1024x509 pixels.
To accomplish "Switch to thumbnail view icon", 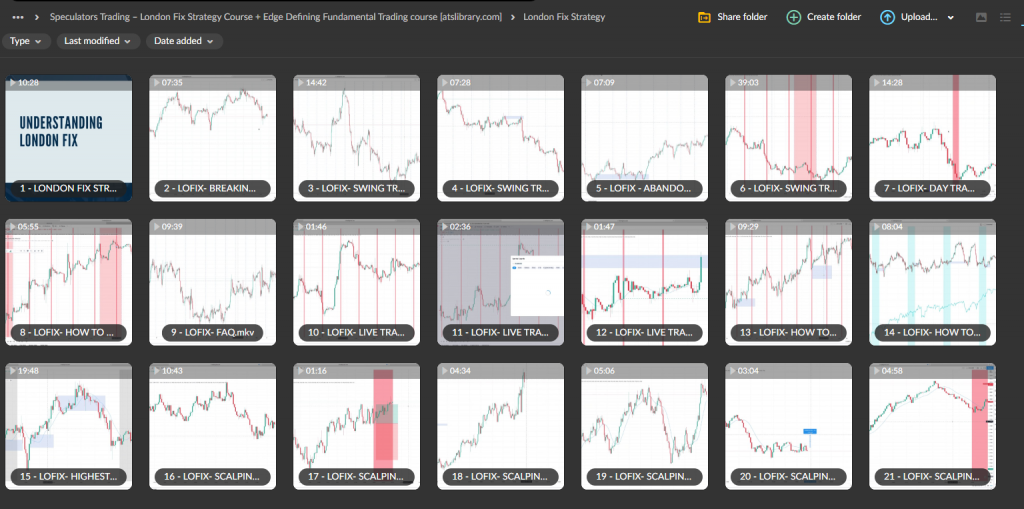I will (981, 18).
